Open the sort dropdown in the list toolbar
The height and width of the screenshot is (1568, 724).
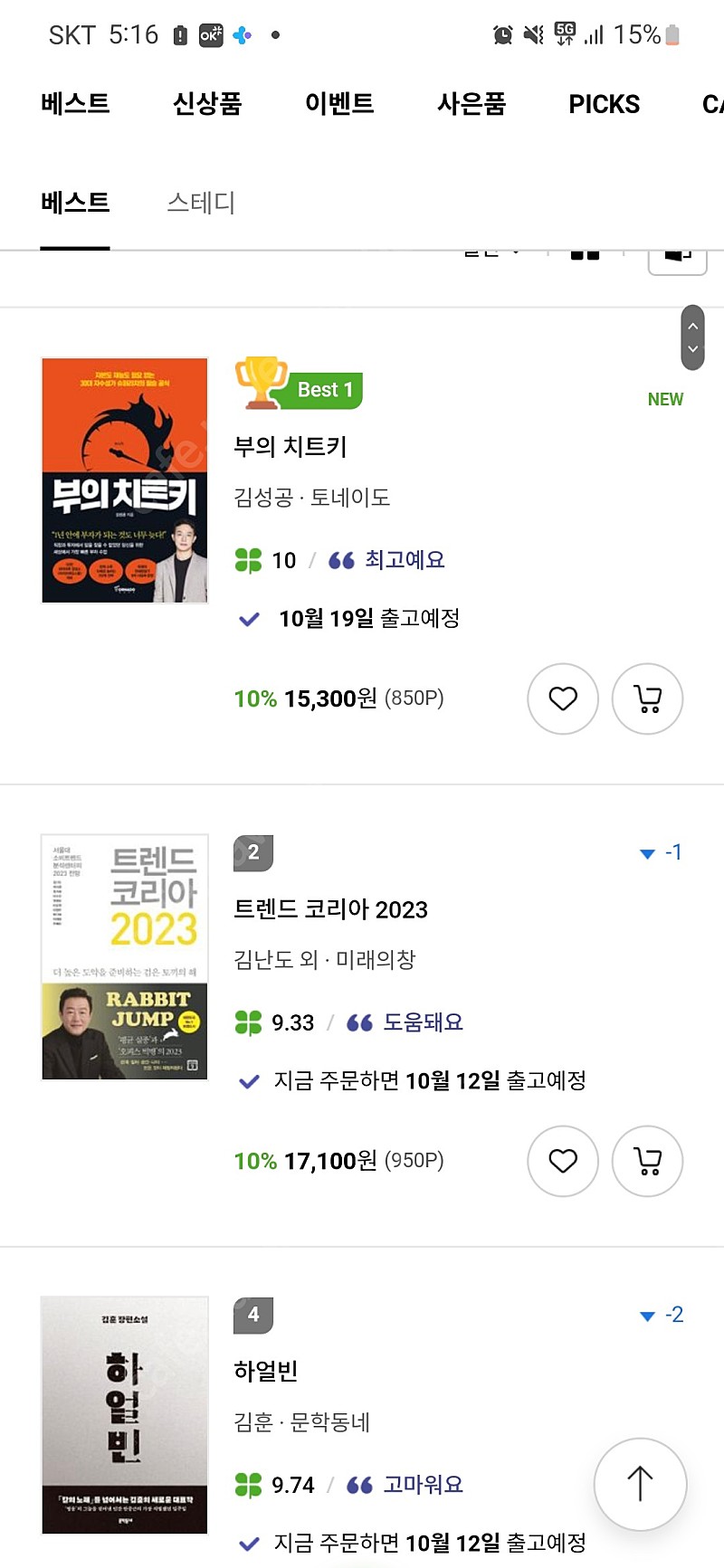pyautogui.click(x=491, y=252)
